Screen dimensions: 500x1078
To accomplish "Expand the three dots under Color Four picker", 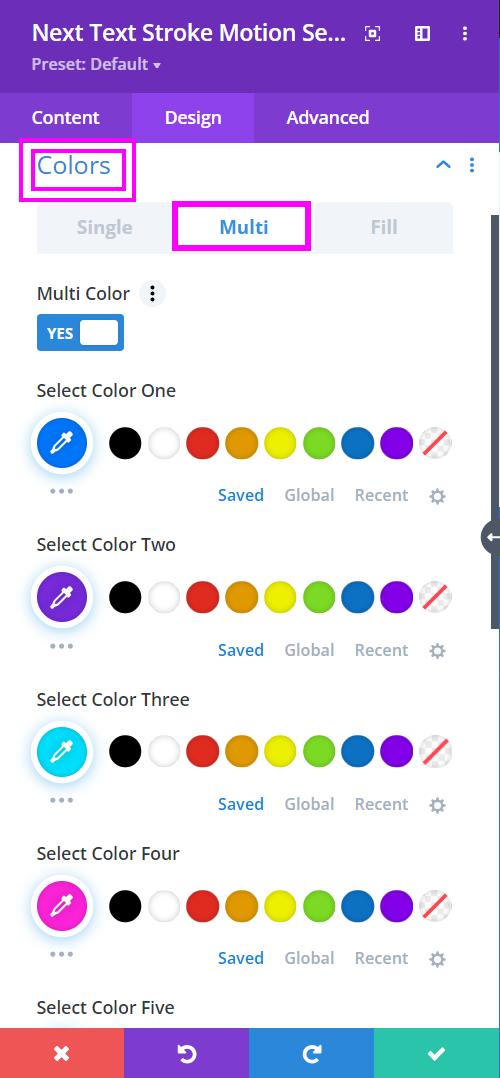I will point(62,954).
